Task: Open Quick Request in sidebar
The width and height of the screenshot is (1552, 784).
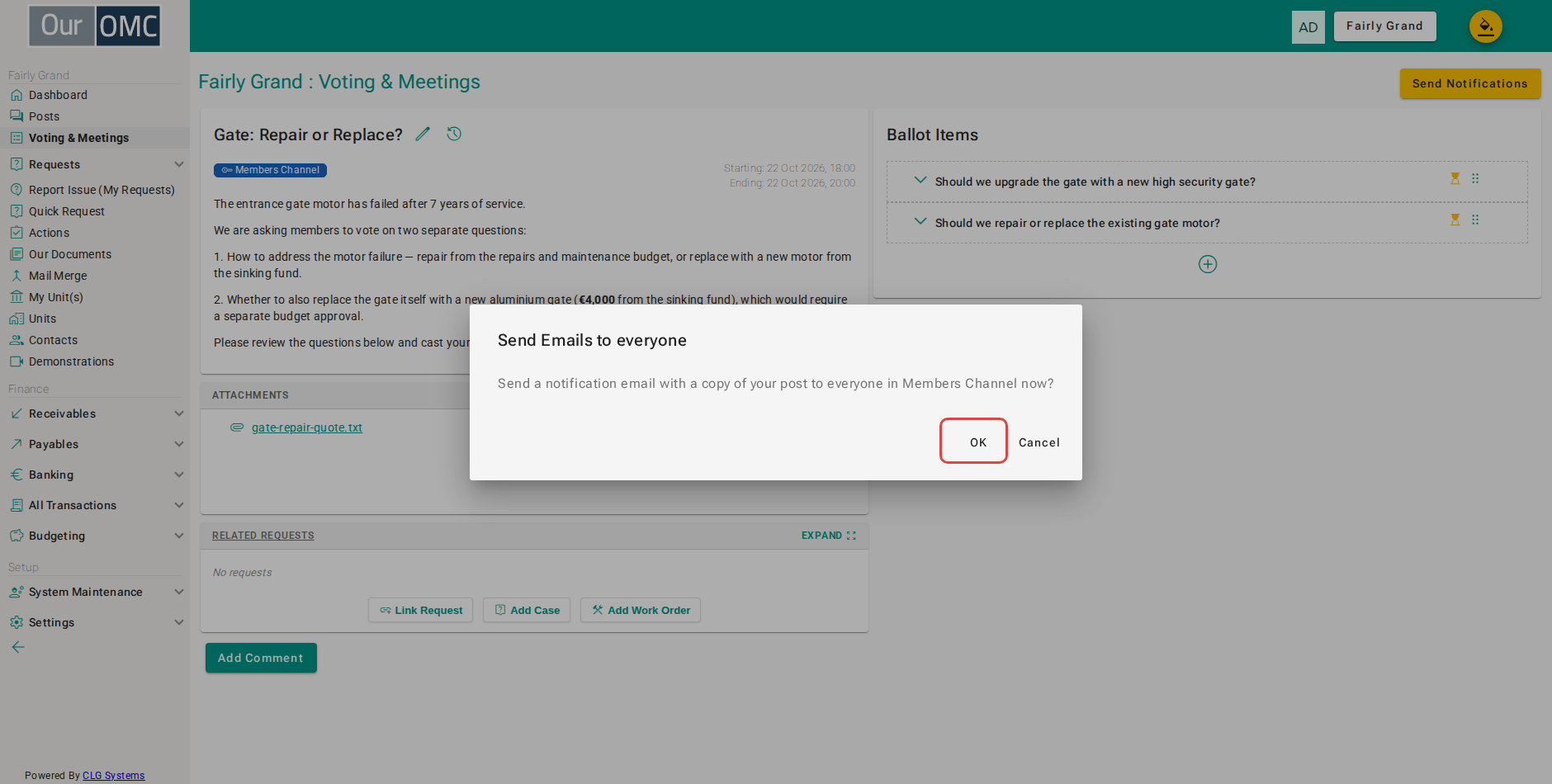Action: coord(66,211)
